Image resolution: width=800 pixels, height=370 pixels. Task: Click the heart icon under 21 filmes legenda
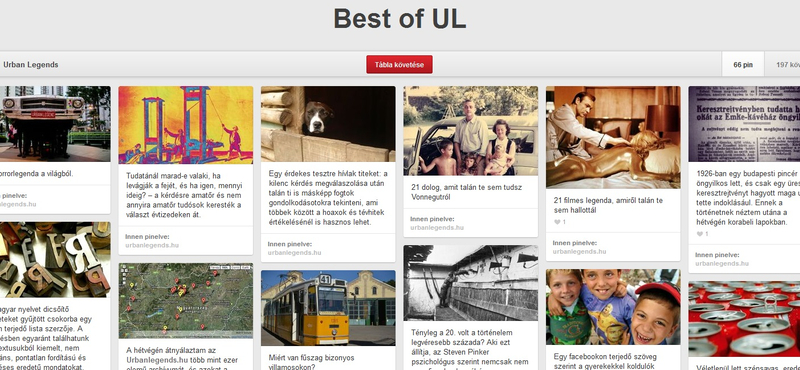557,222
